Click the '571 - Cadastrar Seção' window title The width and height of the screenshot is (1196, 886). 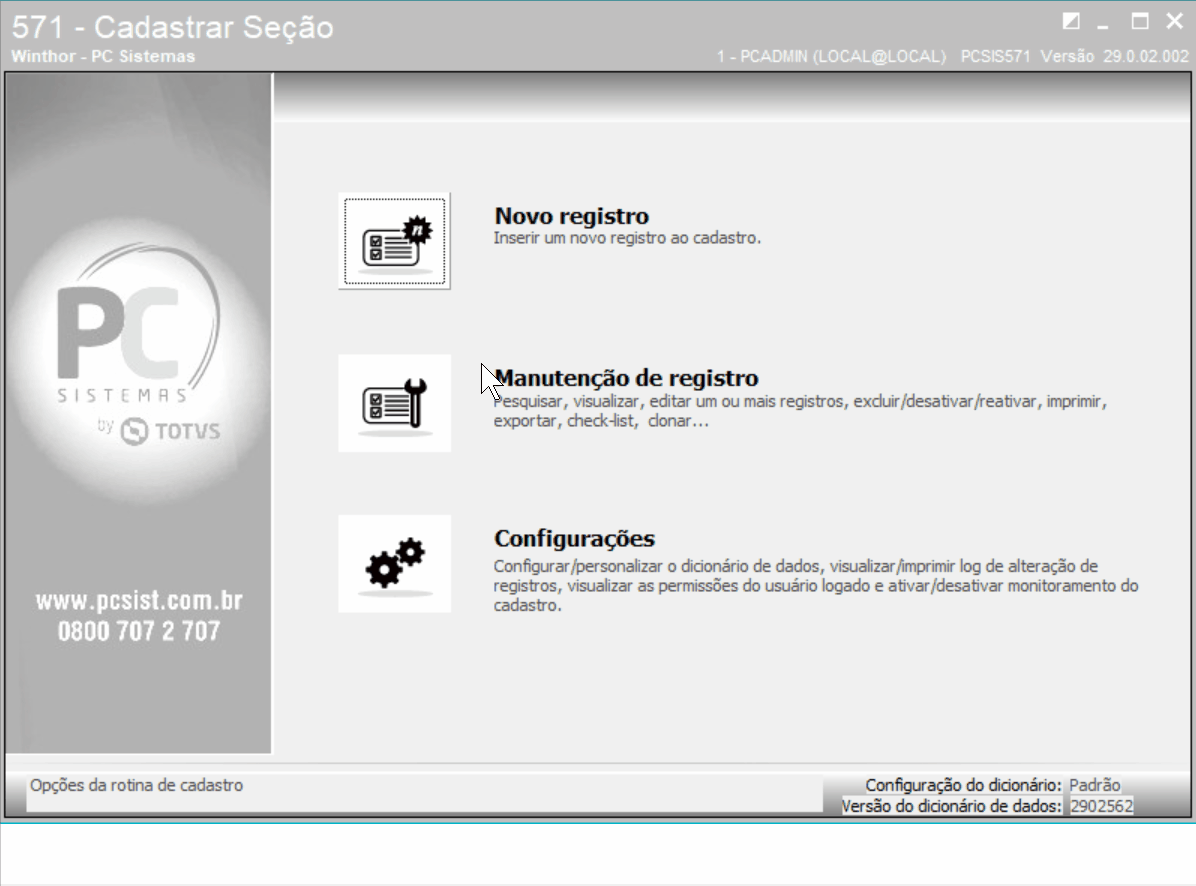(173, 27)
